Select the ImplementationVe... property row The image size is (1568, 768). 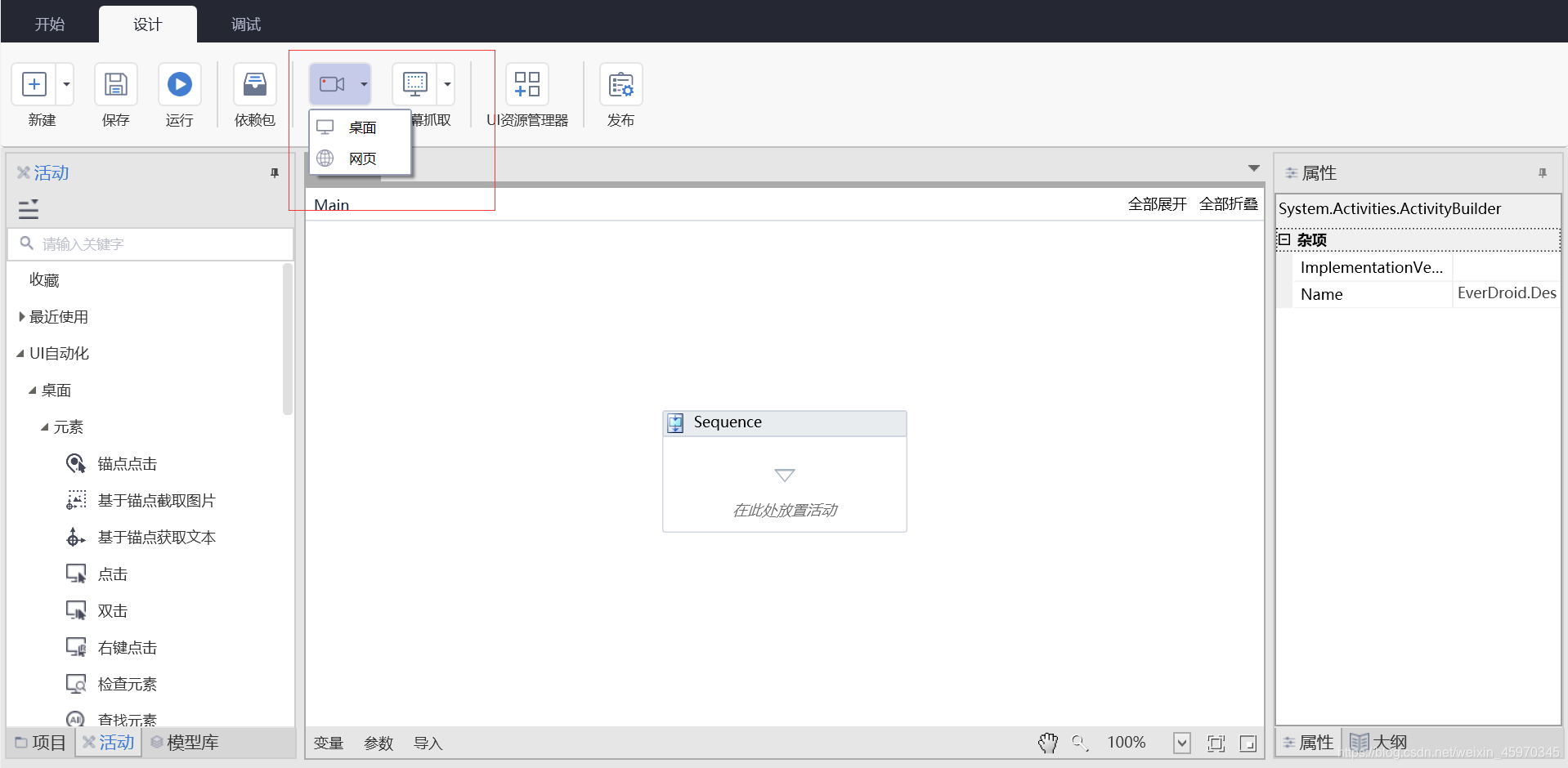(x=1425, y=267)
